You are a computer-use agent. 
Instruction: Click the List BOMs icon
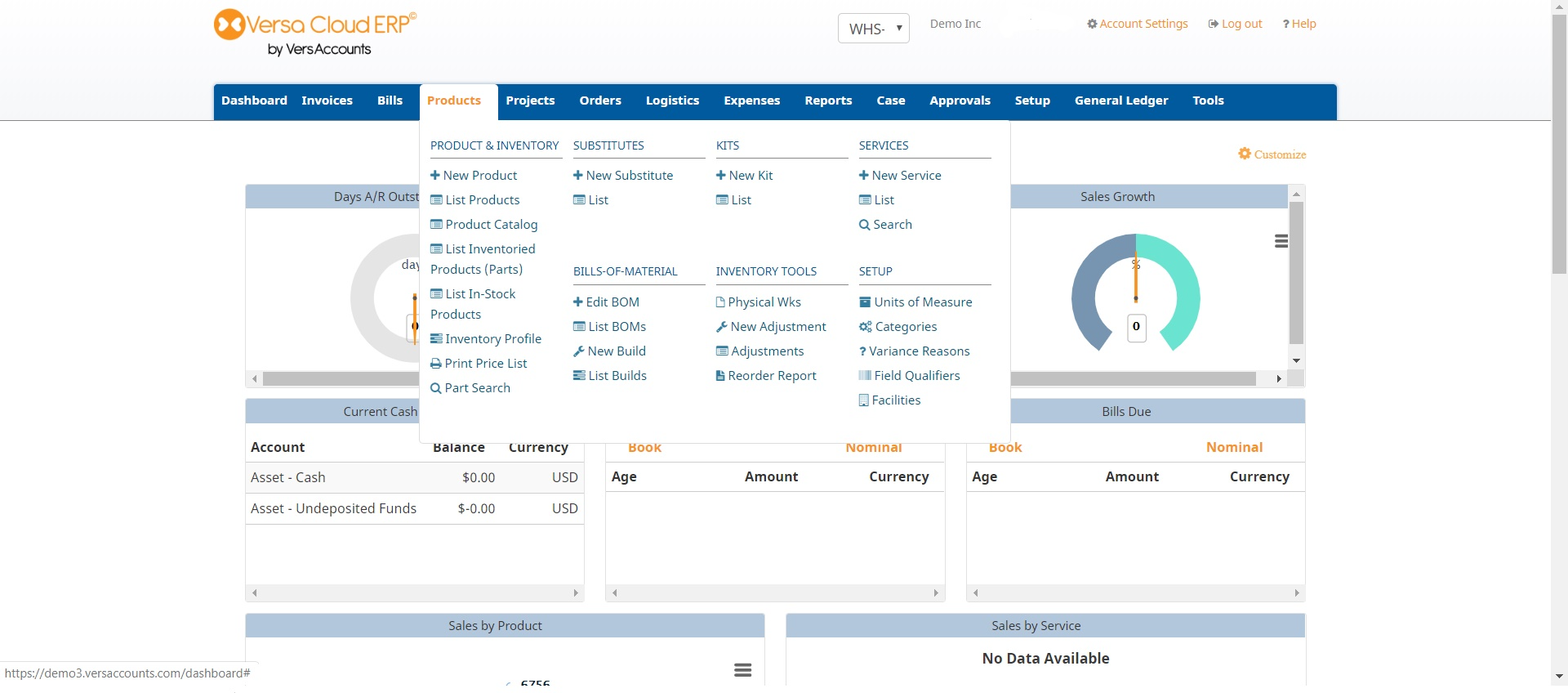click(x=579, y=326)
